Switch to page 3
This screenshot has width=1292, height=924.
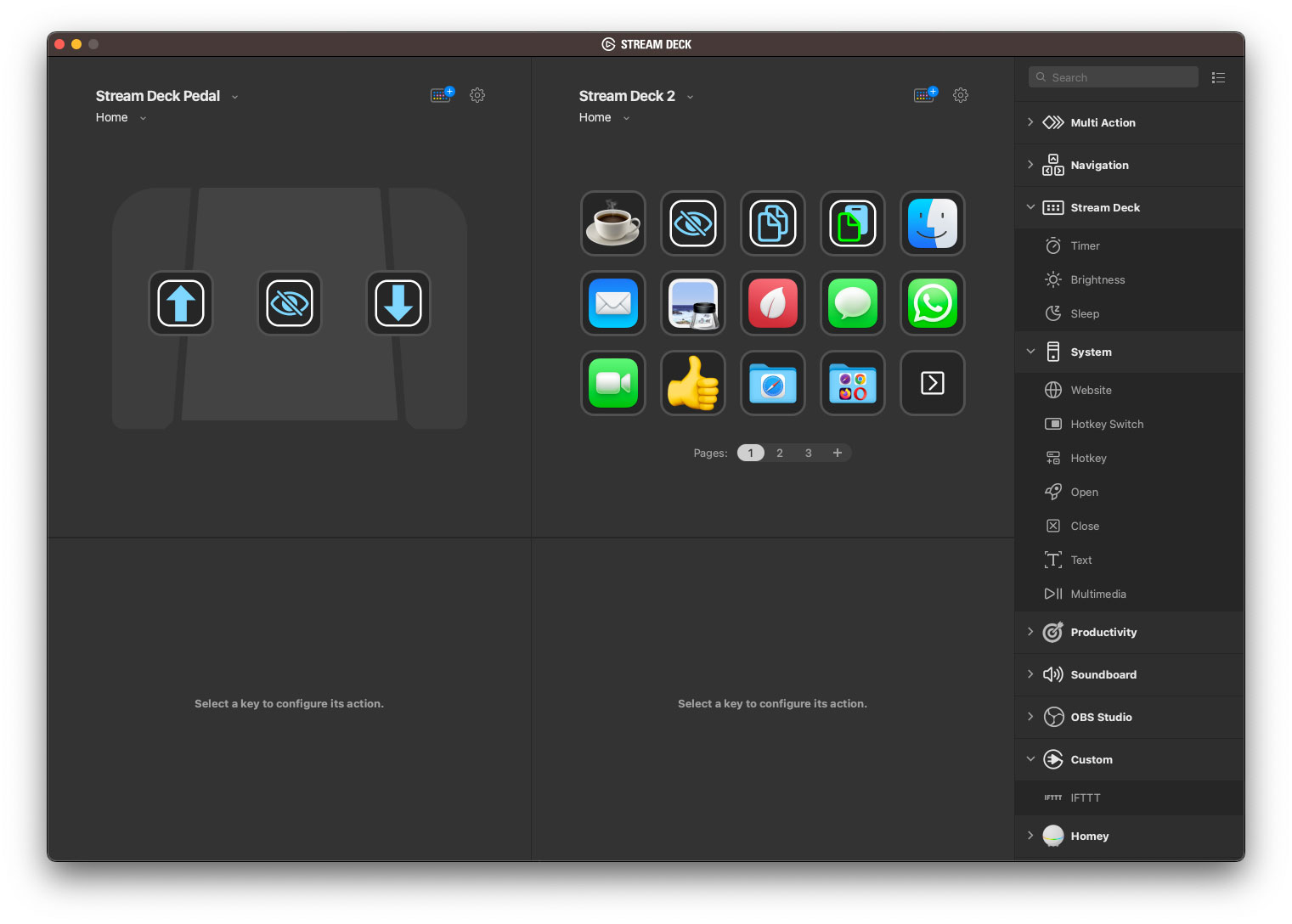point(809,453)
